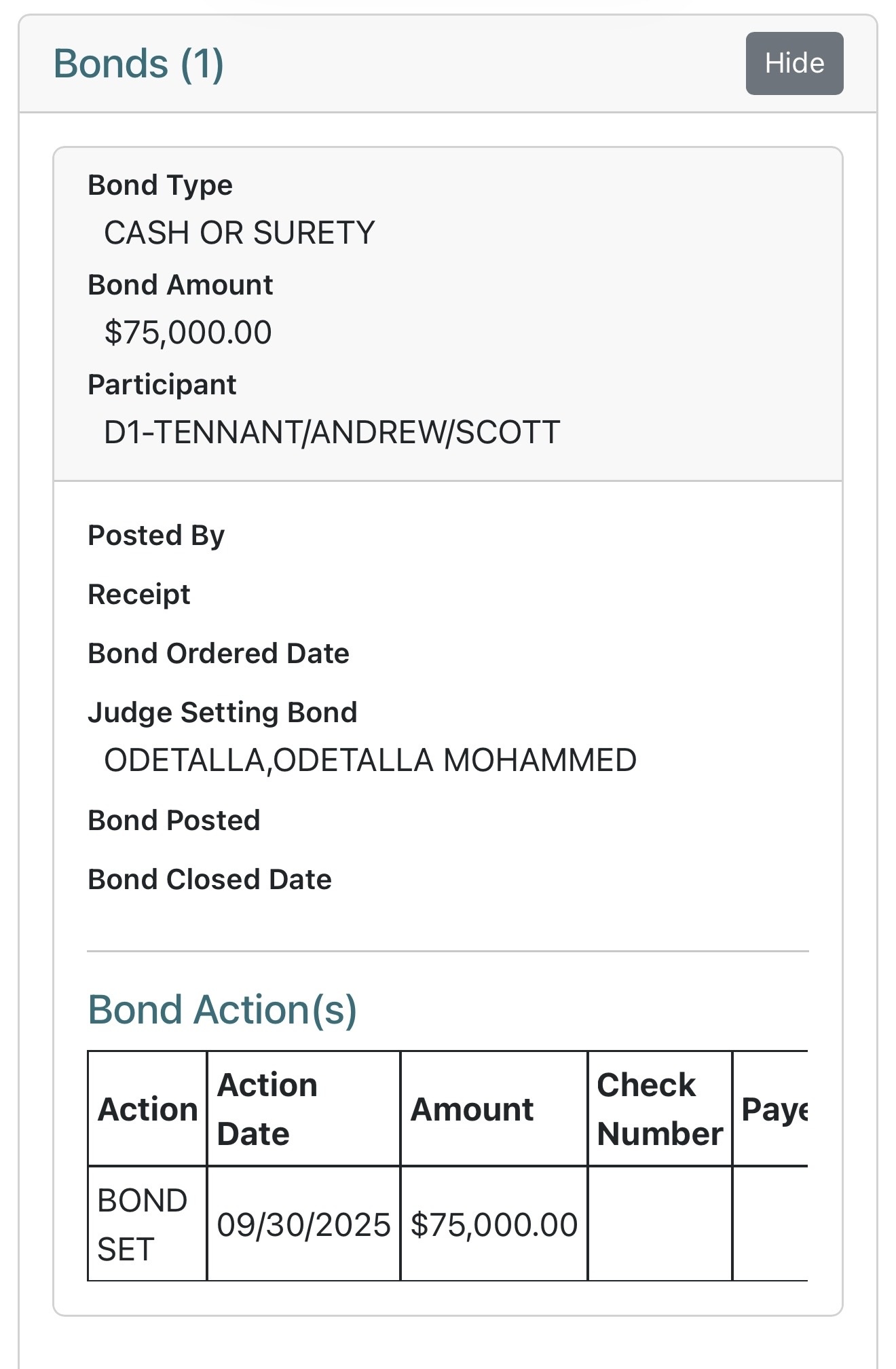This screenshot has width=896, height=1369.
Task: Click the Bond Ordered Date label
Action: [219, 654]
